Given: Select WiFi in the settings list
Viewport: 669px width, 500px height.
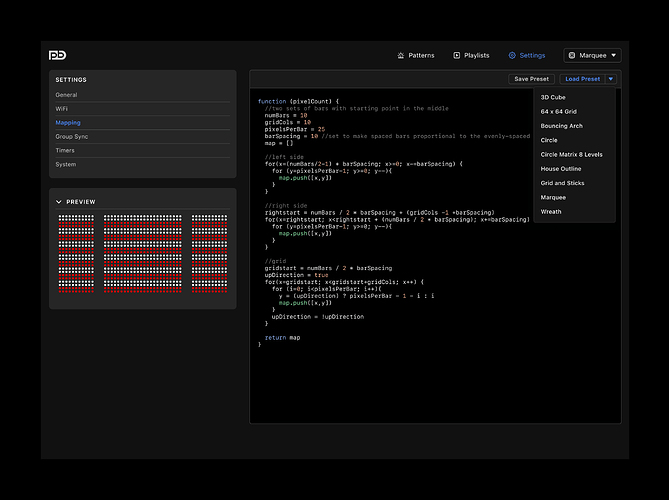Looking at the screenshot, I should pos(143,109).
